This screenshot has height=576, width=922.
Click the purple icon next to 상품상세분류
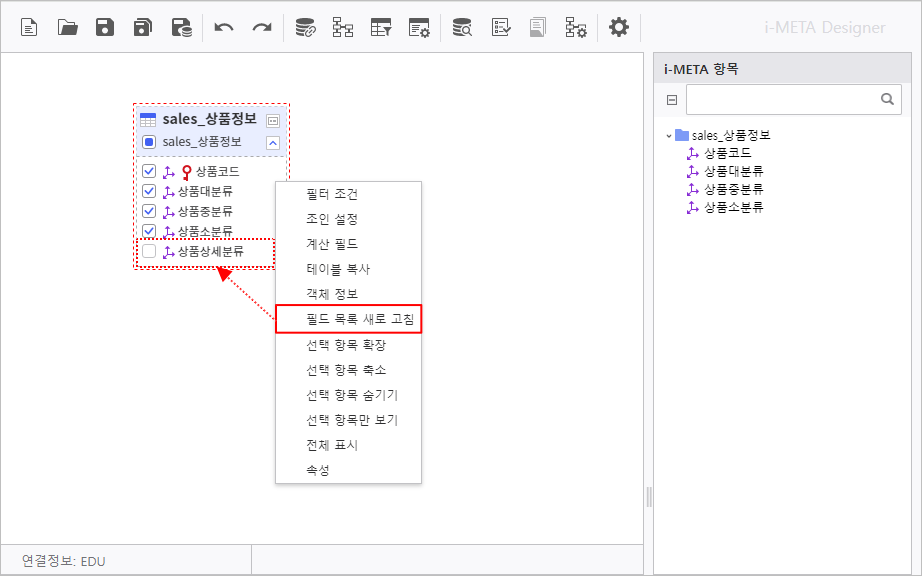[x=169, y=252]
